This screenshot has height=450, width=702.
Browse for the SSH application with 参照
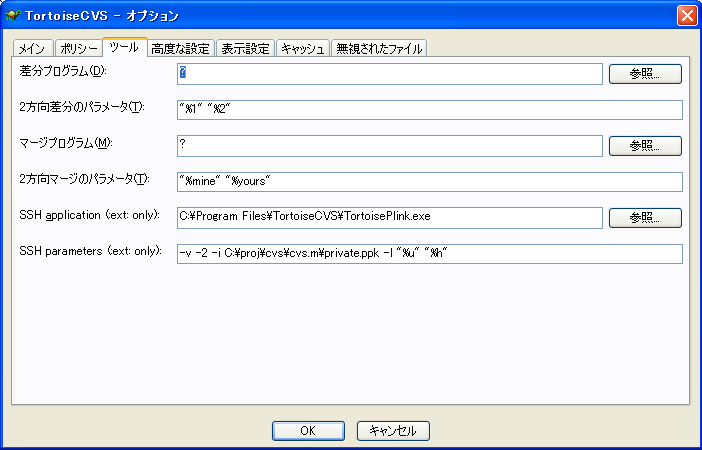click(645, 218)
